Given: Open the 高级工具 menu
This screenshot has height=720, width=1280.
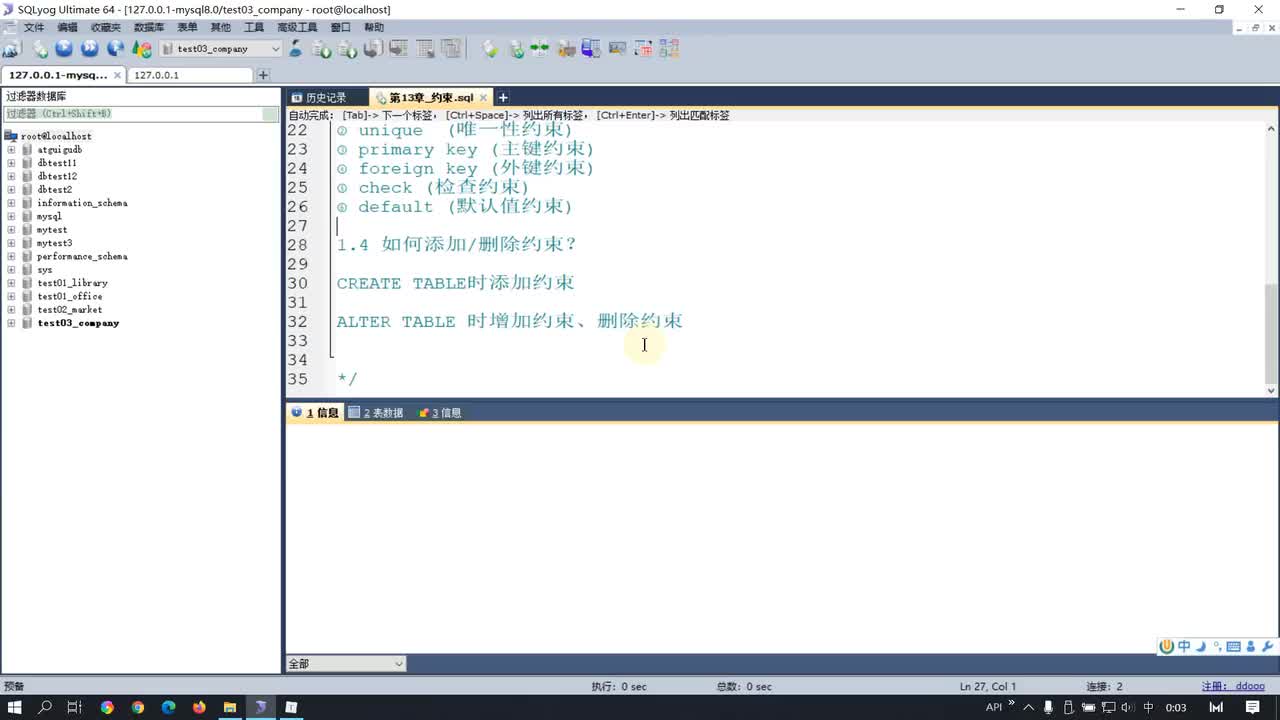Looking at the screenshot, I should click(x=297, y=28).
